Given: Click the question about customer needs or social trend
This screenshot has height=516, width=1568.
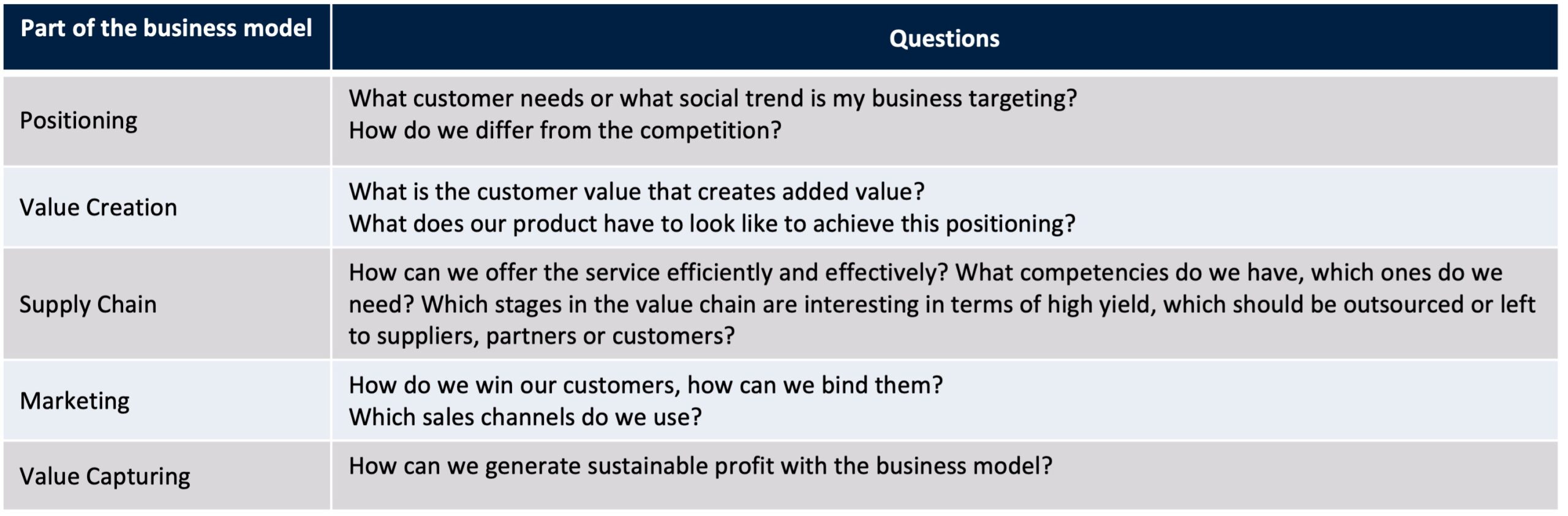Looking at the screenshot, I should pyautogui.click(x=713, y=99).
